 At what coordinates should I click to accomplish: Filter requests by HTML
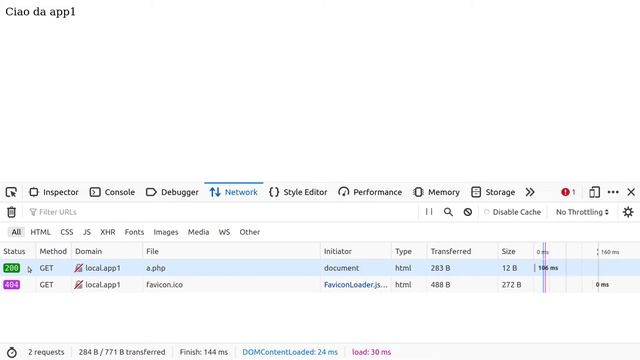(40, 232)
